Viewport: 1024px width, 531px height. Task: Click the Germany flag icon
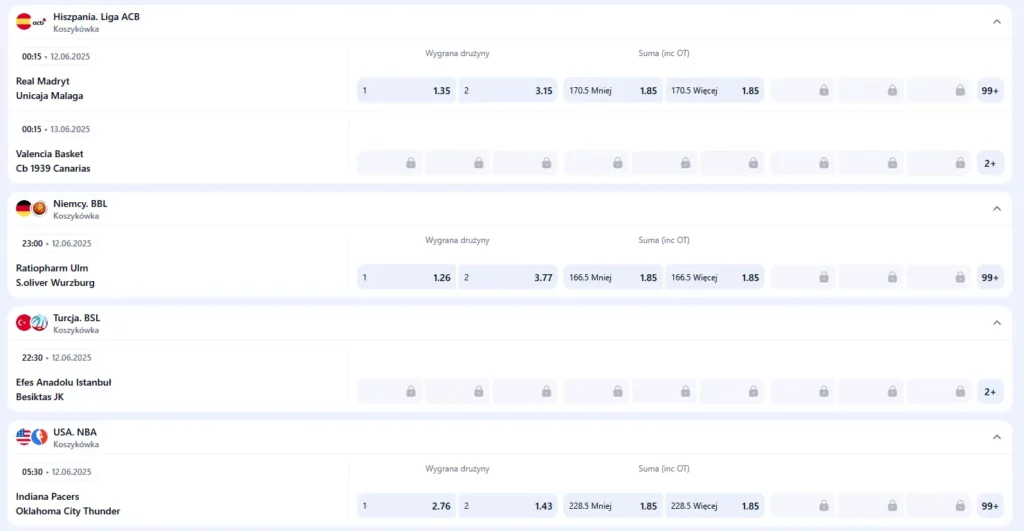point(24,208)
